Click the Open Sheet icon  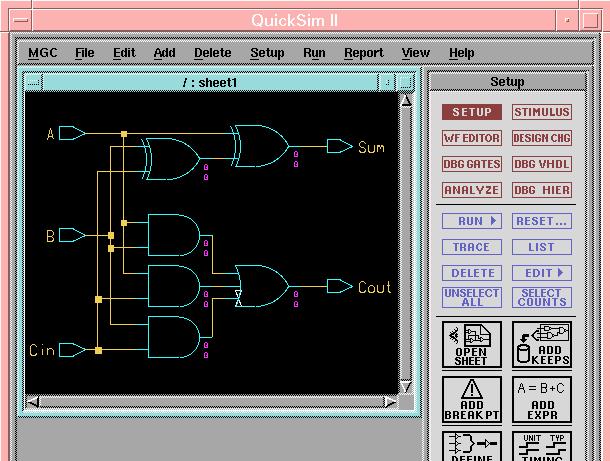point(472,345)
